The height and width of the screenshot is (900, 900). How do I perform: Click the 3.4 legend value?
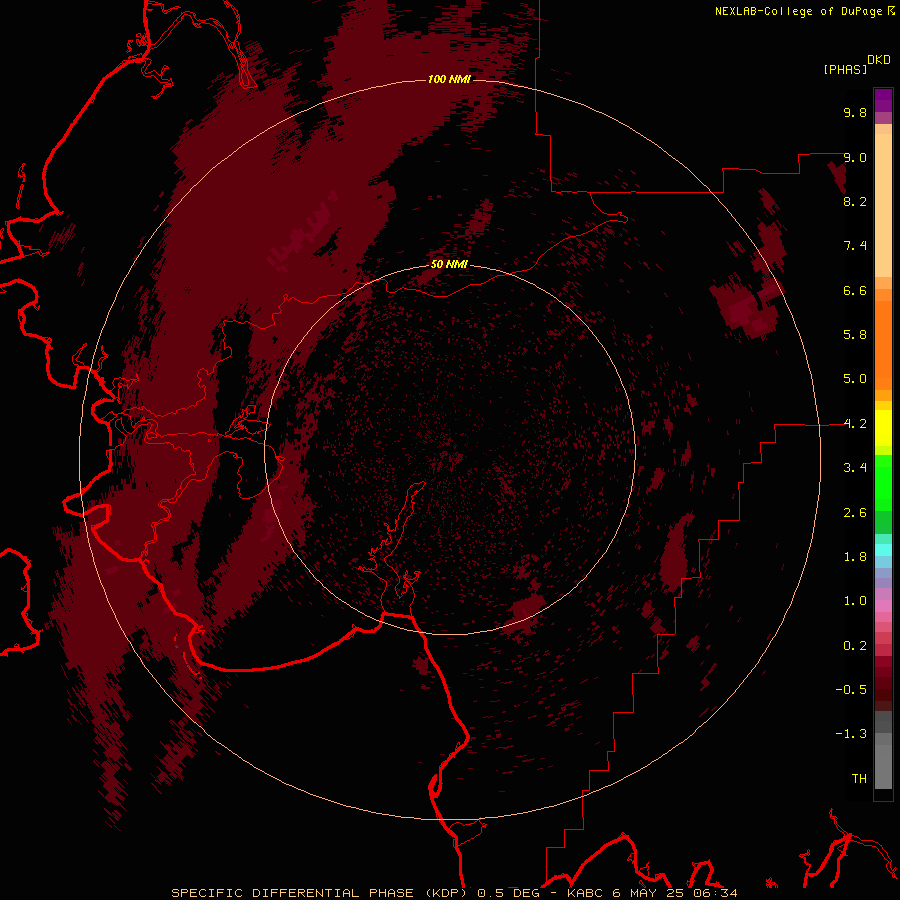pyautogui.click(x=855, y=468)
